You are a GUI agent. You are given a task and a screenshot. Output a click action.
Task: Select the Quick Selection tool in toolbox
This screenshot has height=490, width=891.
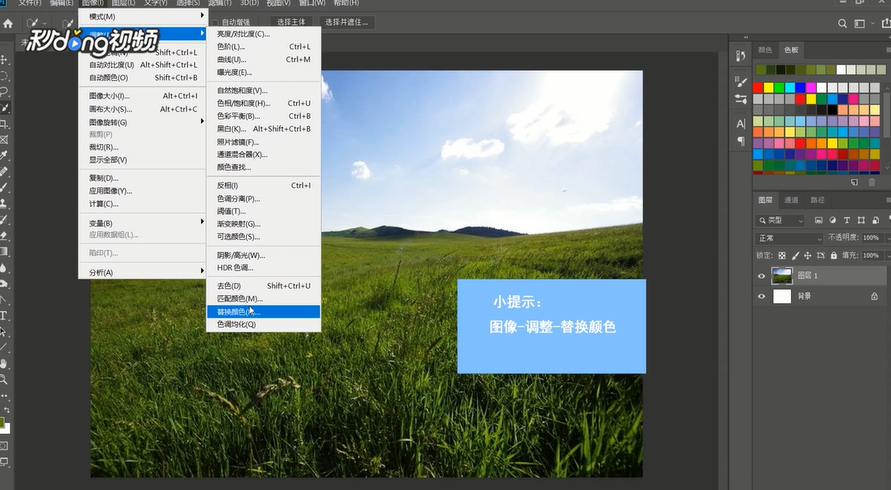click(x=4, y=107)
